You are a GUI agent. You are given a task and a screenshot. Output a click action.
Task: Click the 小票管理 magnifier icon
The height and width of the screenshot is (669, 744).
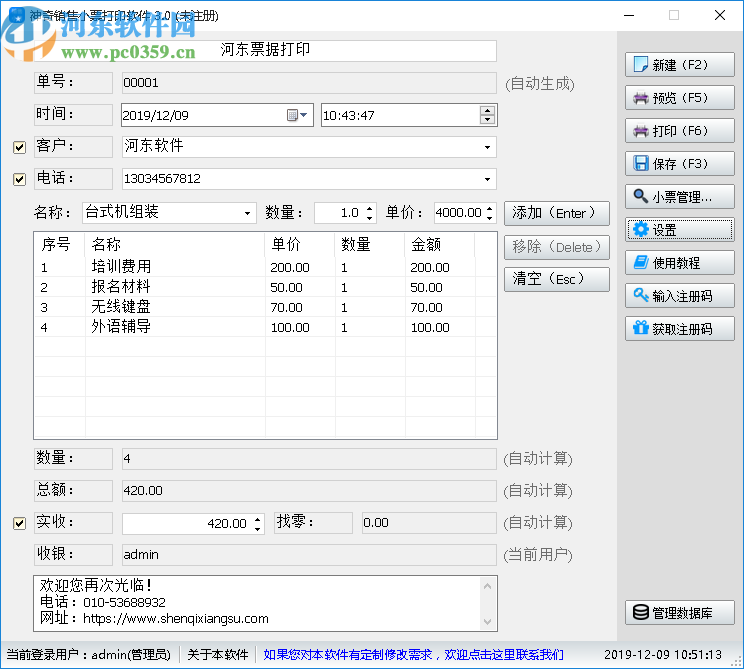pyautogui.click(x=641, y=196)
